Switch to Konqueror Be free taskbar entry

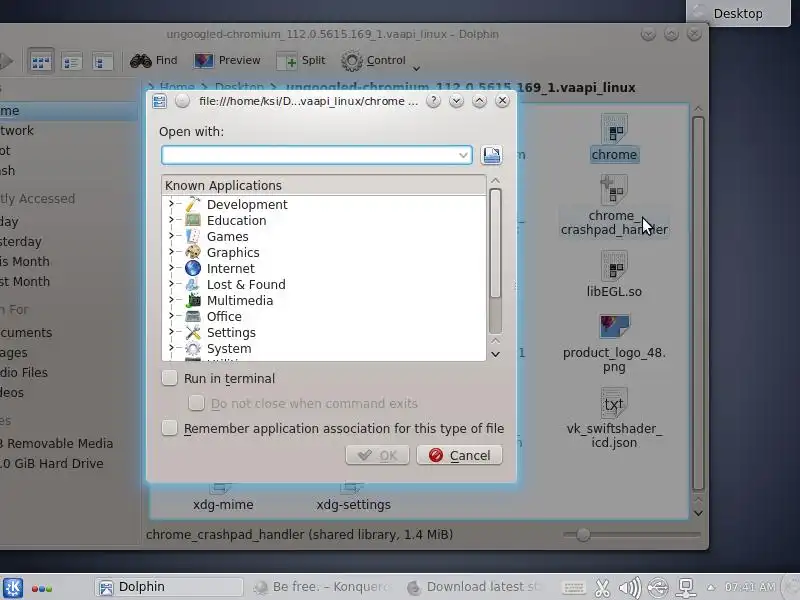point(324,587)
